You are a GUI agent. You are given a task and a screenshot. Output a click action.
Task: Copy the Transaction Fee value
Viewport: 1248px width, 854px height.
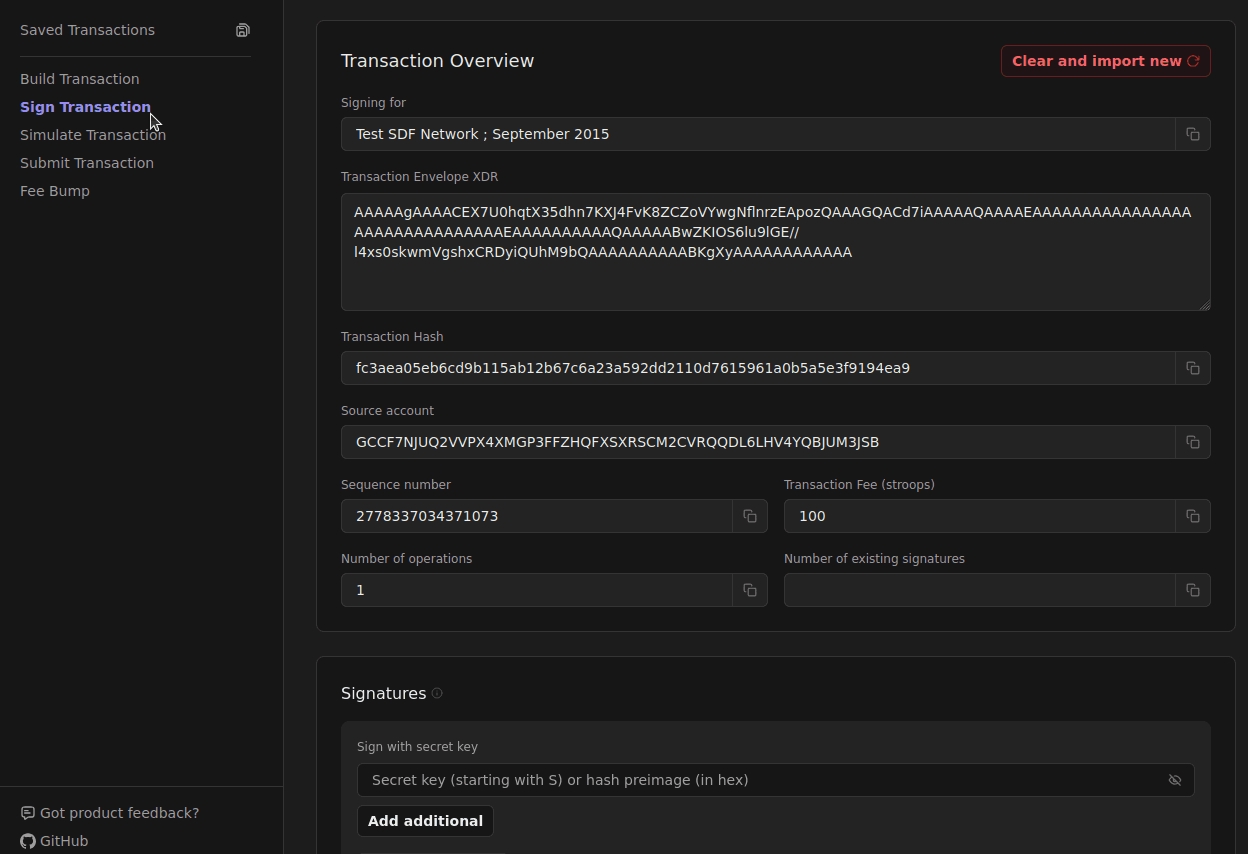[1192, 516]
